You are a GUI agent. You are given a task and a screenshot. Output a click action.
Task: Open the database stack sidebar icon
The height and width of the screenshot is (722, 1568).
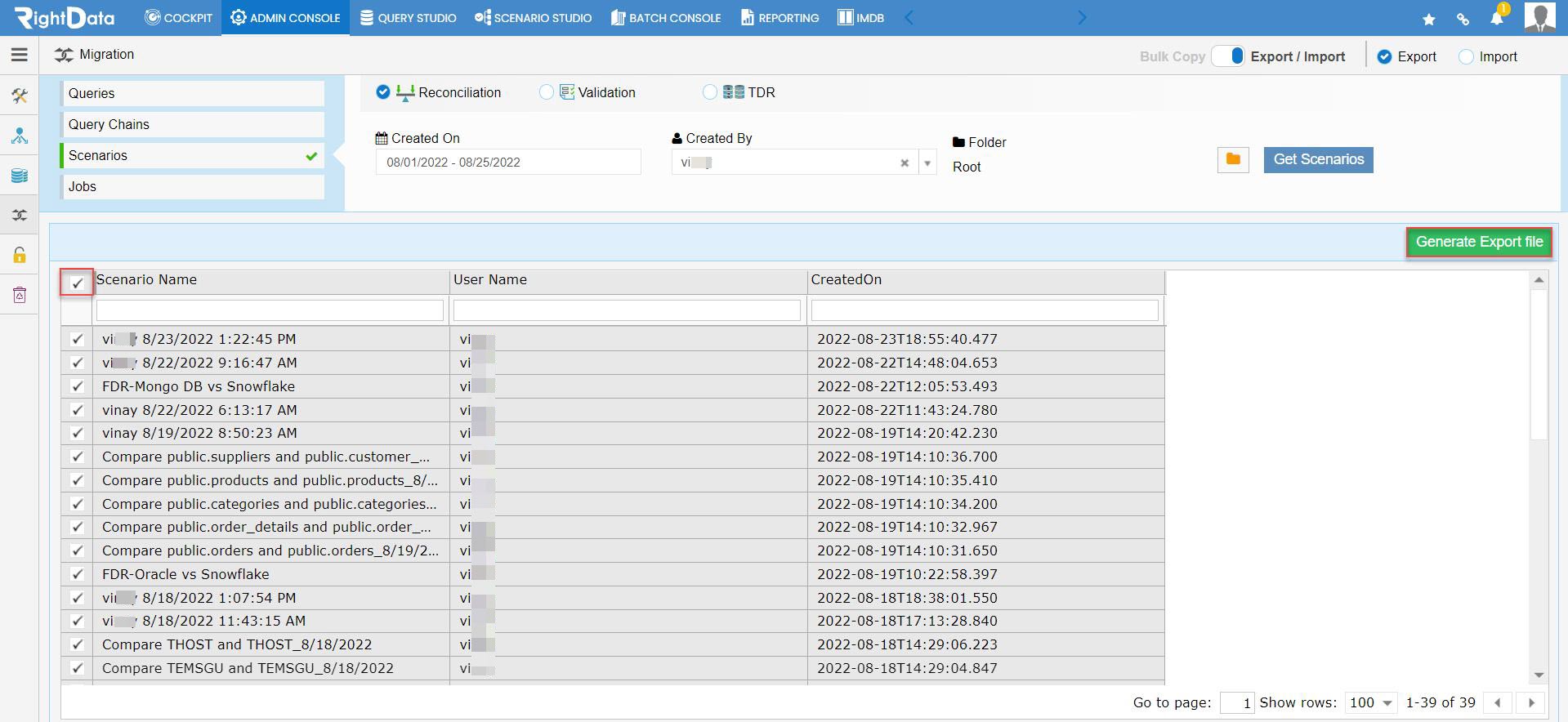[20, 176]
